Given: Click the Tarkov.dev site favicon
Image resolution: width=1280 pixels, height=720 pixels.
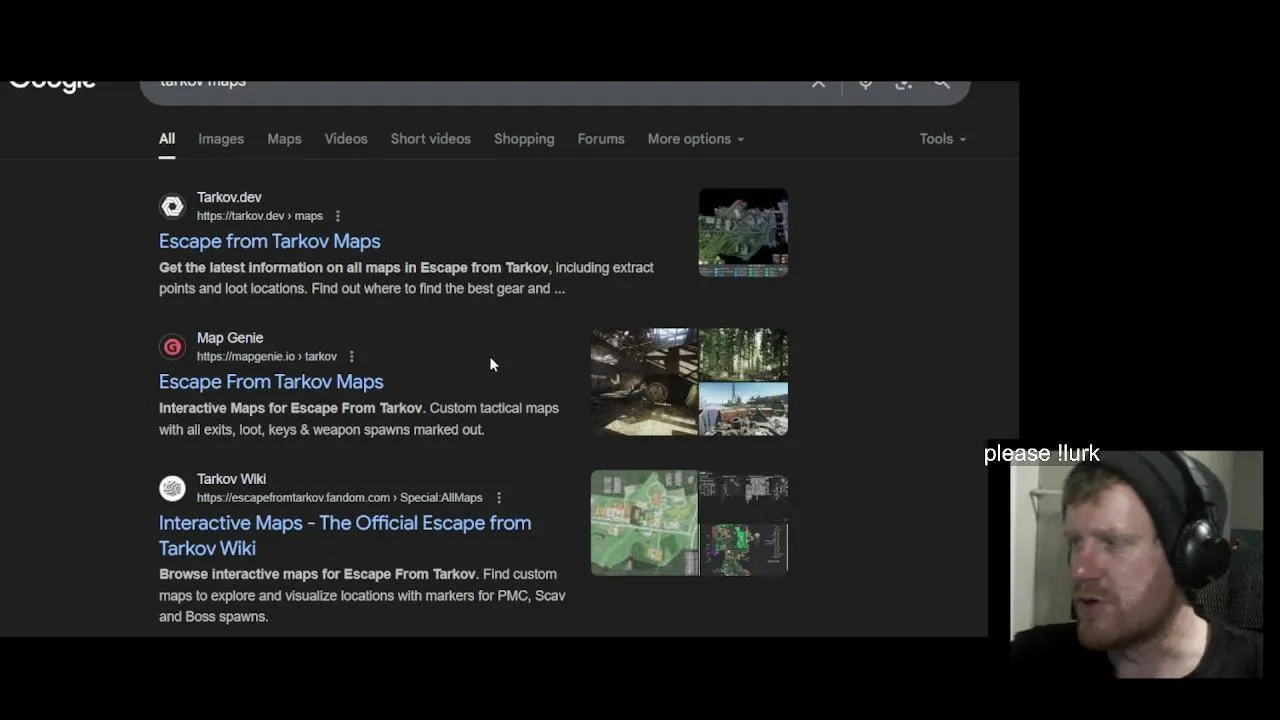Looking at the screenshot, I should 172,206.
